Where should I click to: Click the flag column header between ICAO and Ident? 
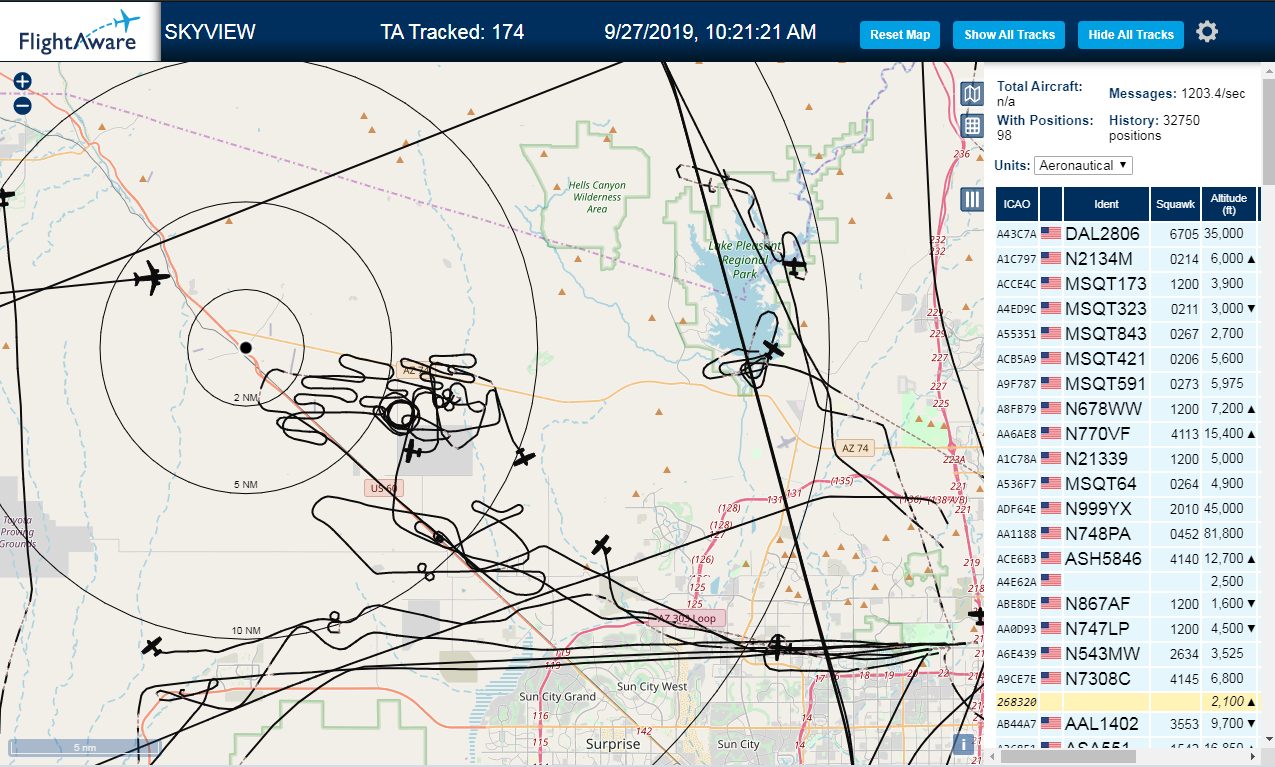pos(1051,204)
